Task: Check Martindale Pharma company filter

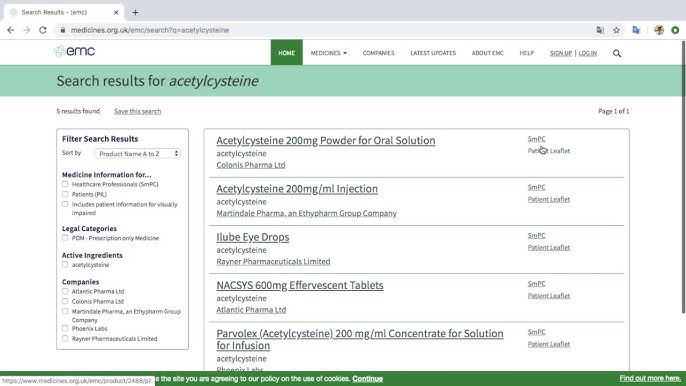Action: 65,311
